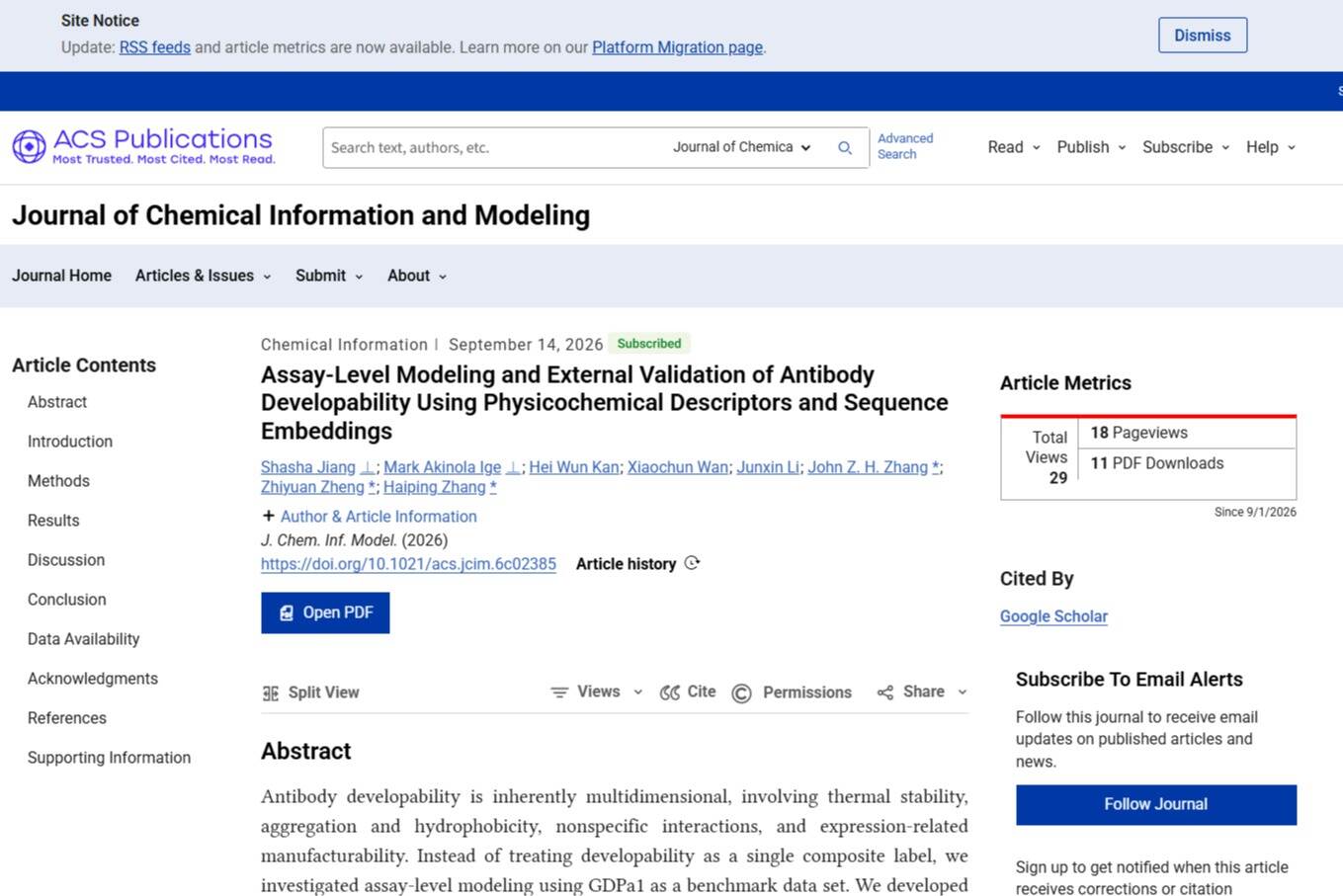
Task: Expand the Subscribe menu
Action: click(1186, 147)
